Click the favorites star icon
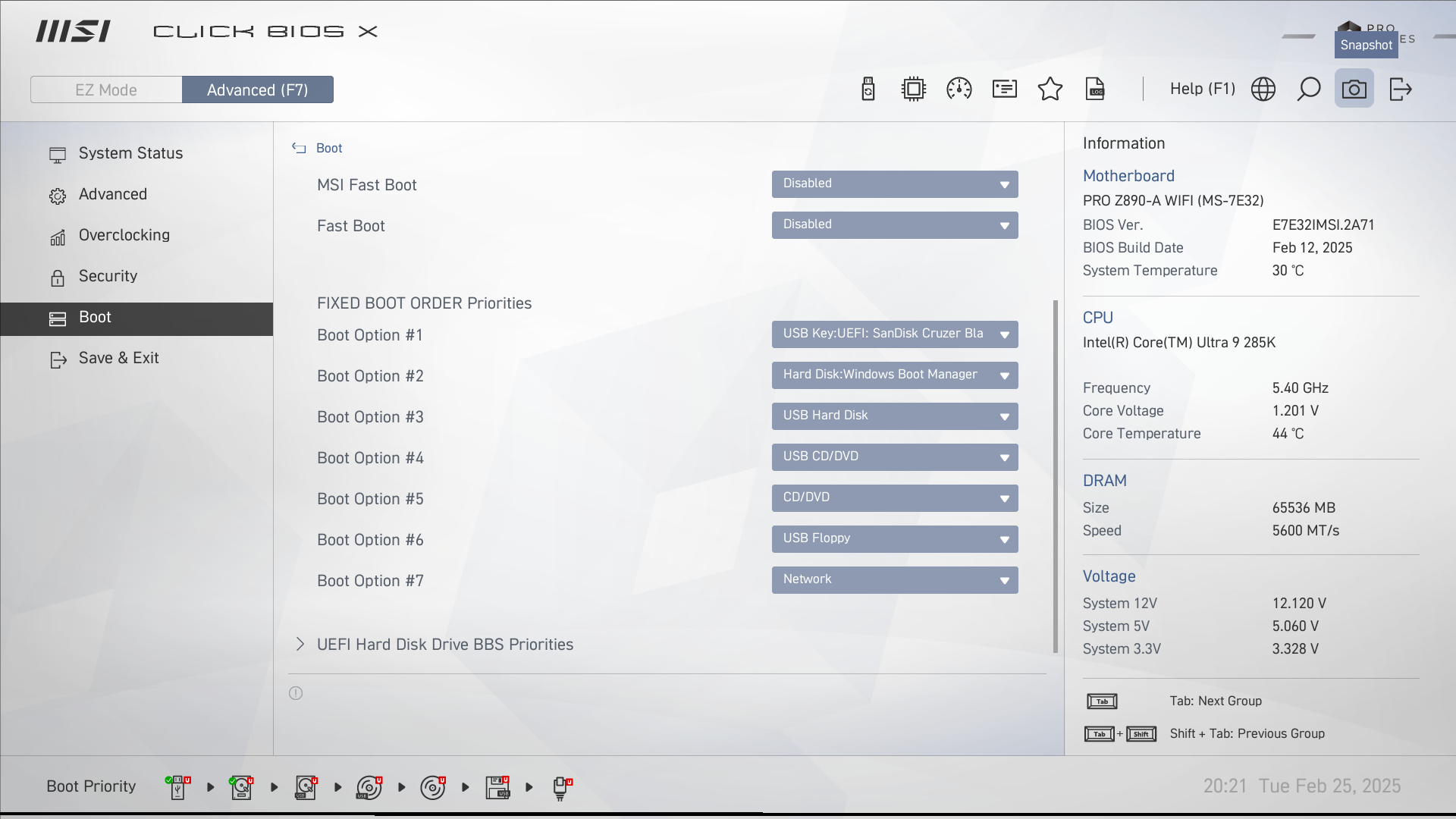This screenshot has width=1456, height=819. tap(1050, 89)
